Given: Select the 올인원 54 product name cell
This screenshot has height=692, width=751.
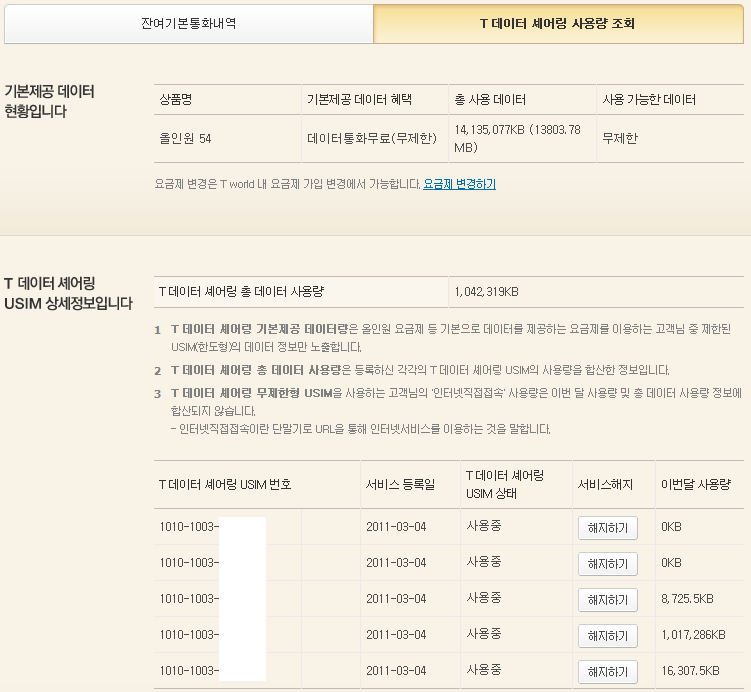Looking at the screenshot, I should coord(228,139).
